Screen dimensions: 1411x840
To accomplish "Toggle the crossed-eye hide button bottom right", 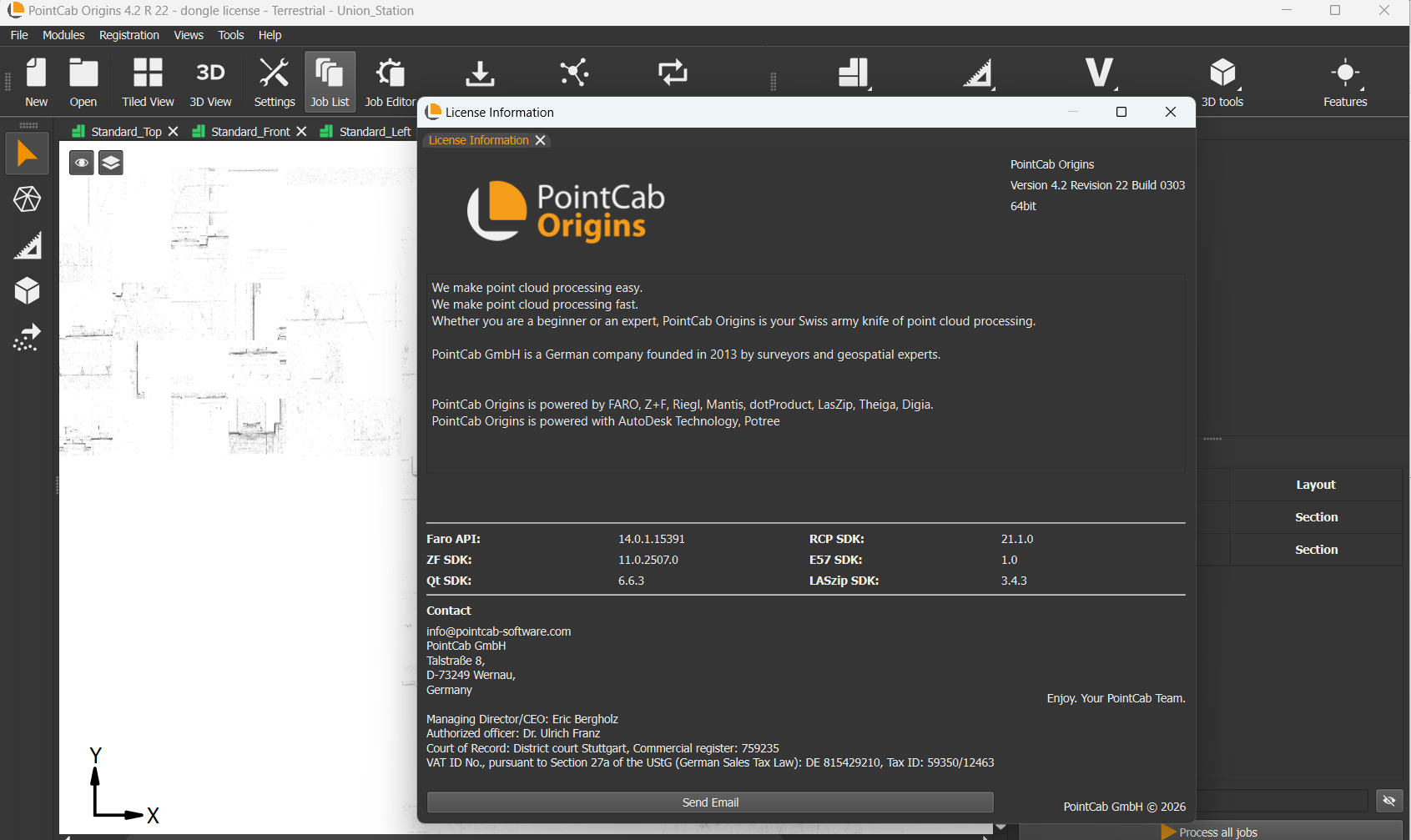I will click(1389, 801).
